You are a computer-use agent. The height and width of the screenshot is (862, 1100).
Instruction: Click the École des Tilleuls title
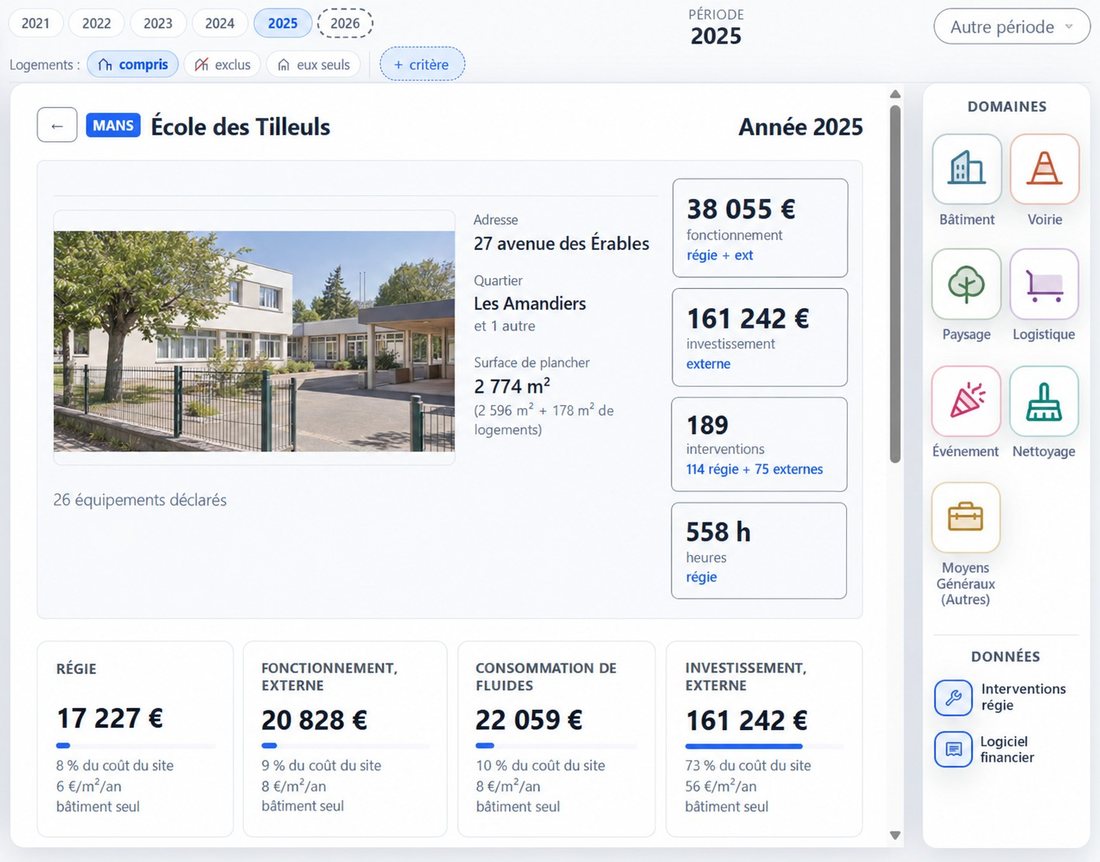tap(241, 127)
